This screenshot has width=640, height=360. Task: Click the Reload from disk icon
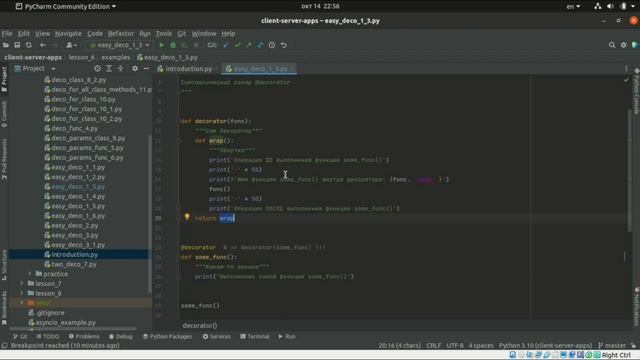pos(29,45)
